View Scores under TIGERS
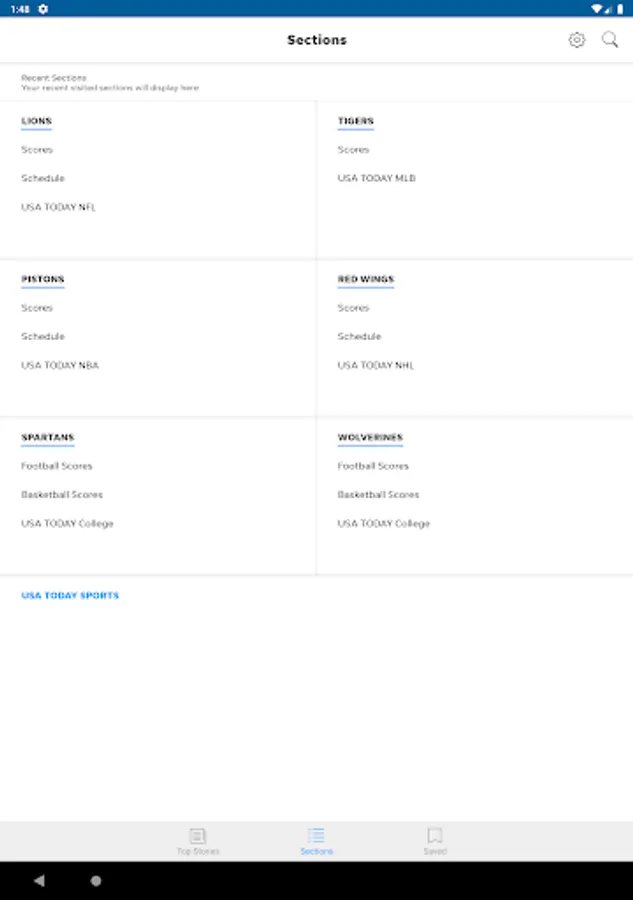The width and height of the screenshot is (633, 900). 354,150
